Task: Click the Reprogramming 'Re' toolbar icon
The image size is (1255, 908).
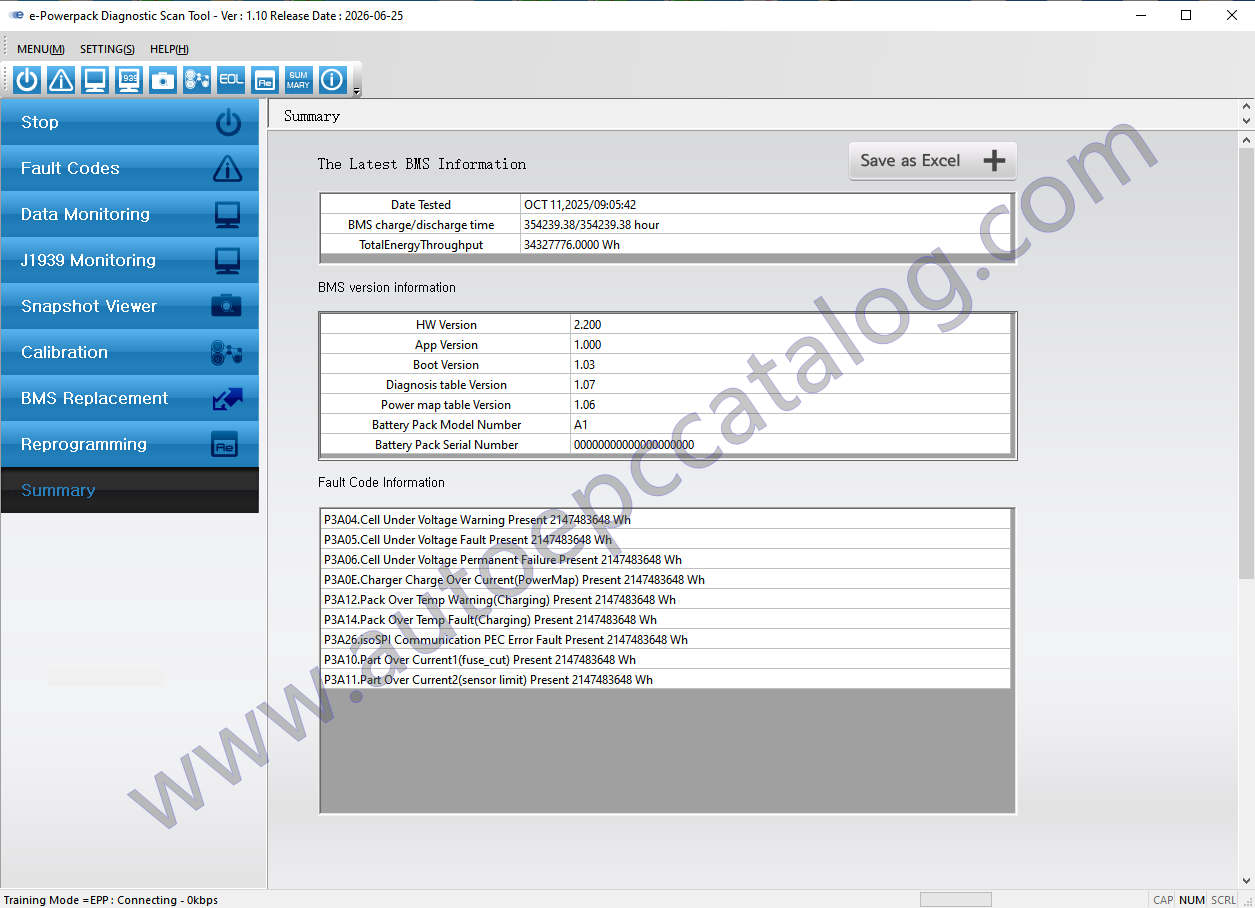Action: point(265,80)
